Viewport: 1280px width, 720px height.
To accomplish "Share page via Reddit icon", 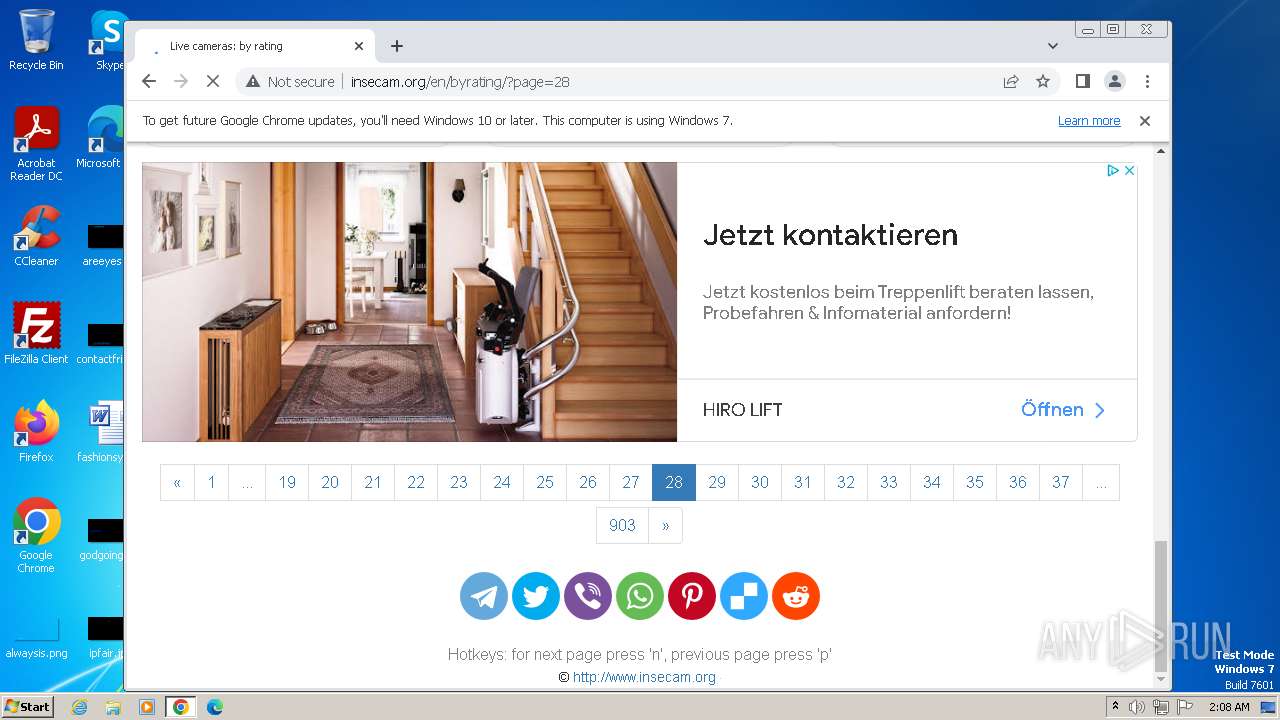I will (796, 596).
